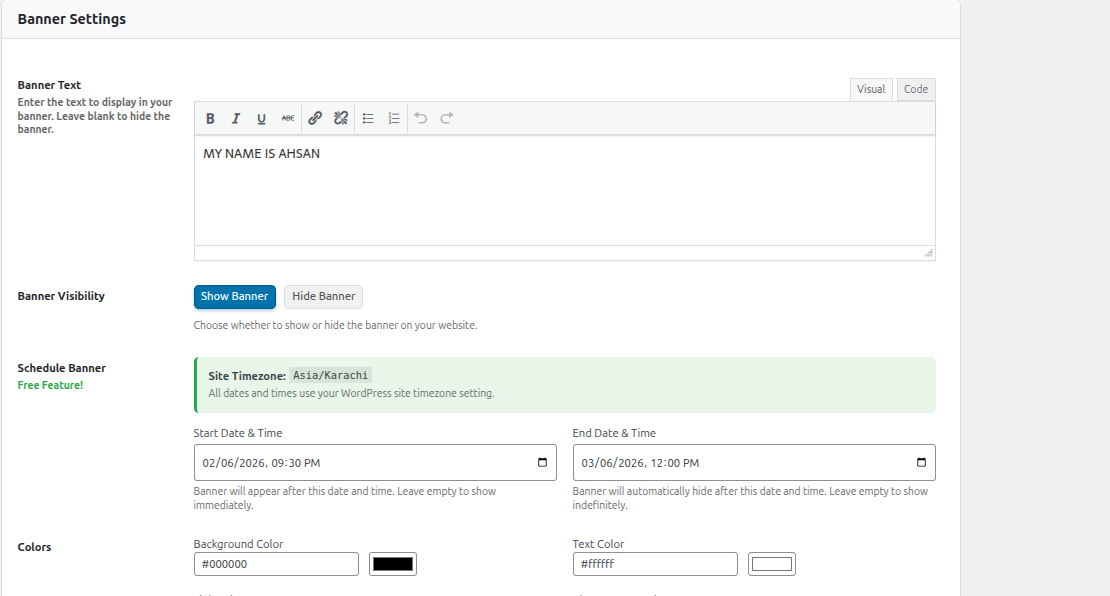Create a numbered list in the editor

pos(393,118)
